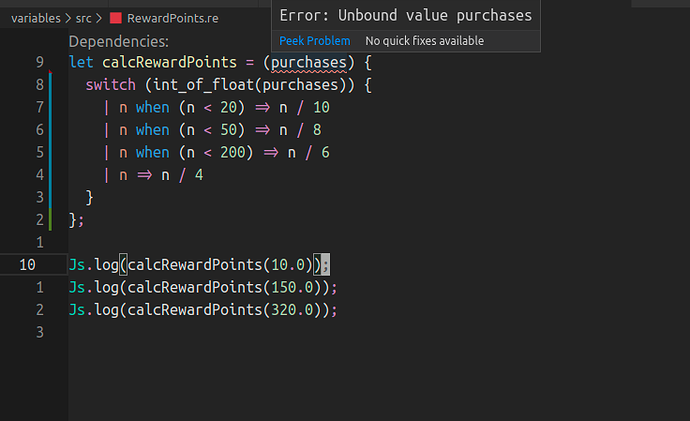Open the variables breadcrumb segment
This screenshot has width=690, height=421.
(x=36, y=18)
